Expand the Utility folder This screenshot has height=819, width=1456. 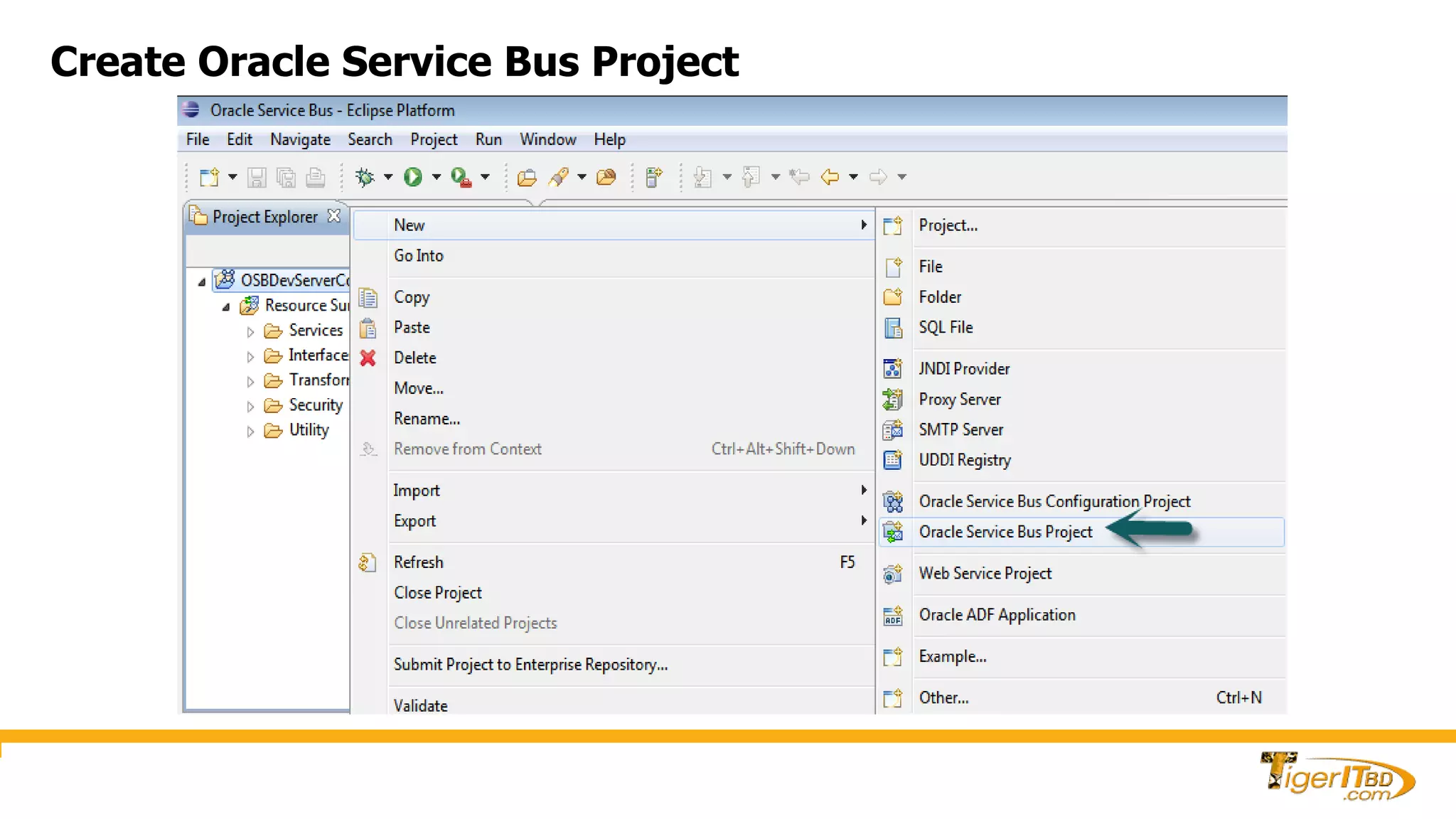click(250, 431)
